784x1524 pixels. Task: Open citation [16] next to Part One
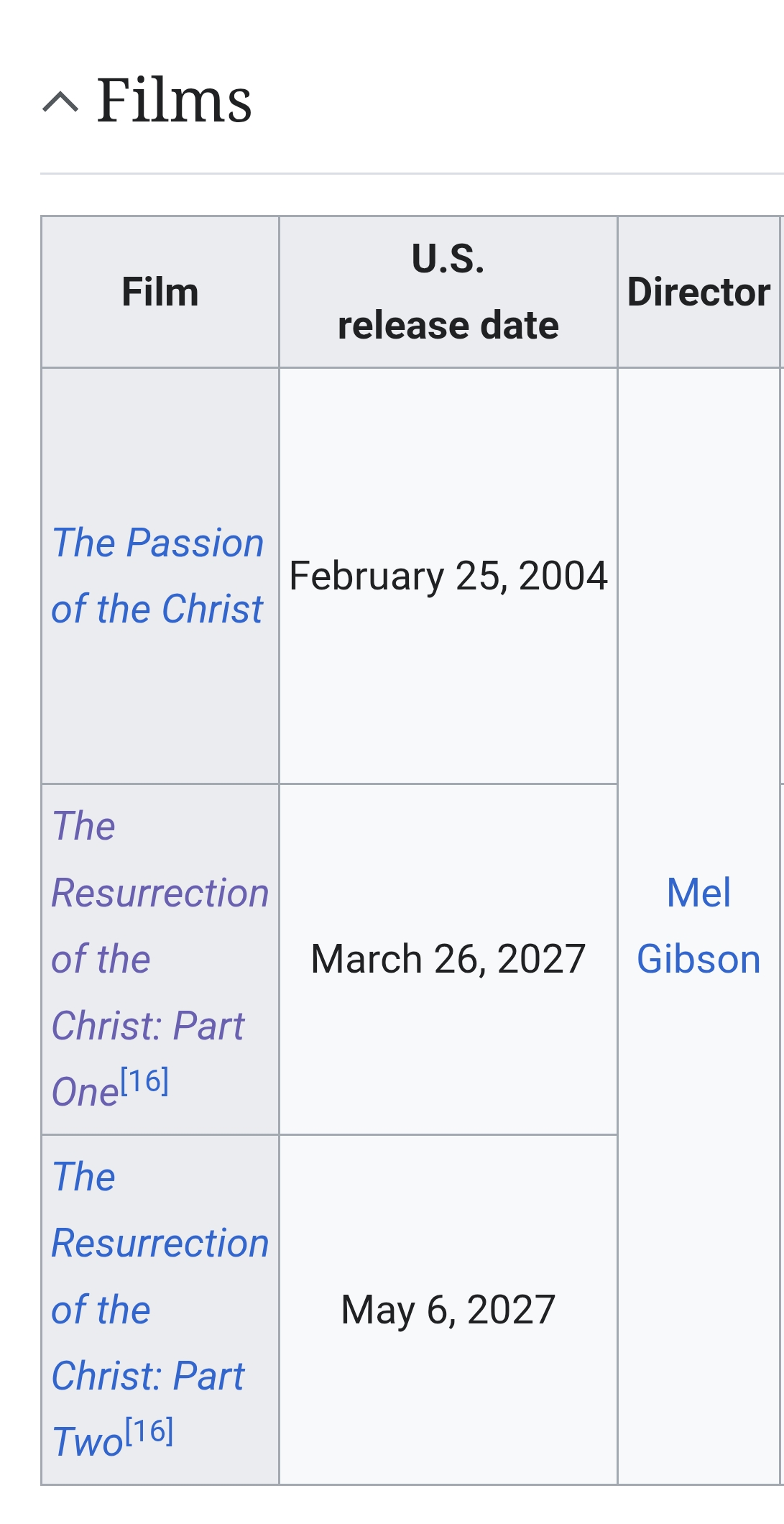[x=144, y=1081]
